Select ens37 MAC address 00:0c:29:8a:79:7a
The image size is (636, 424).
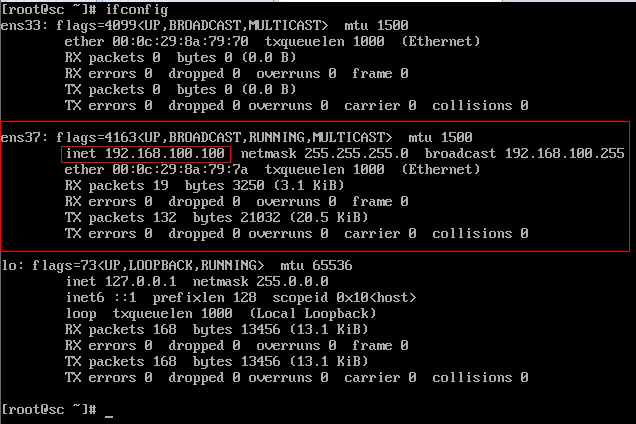click(180, 169)
